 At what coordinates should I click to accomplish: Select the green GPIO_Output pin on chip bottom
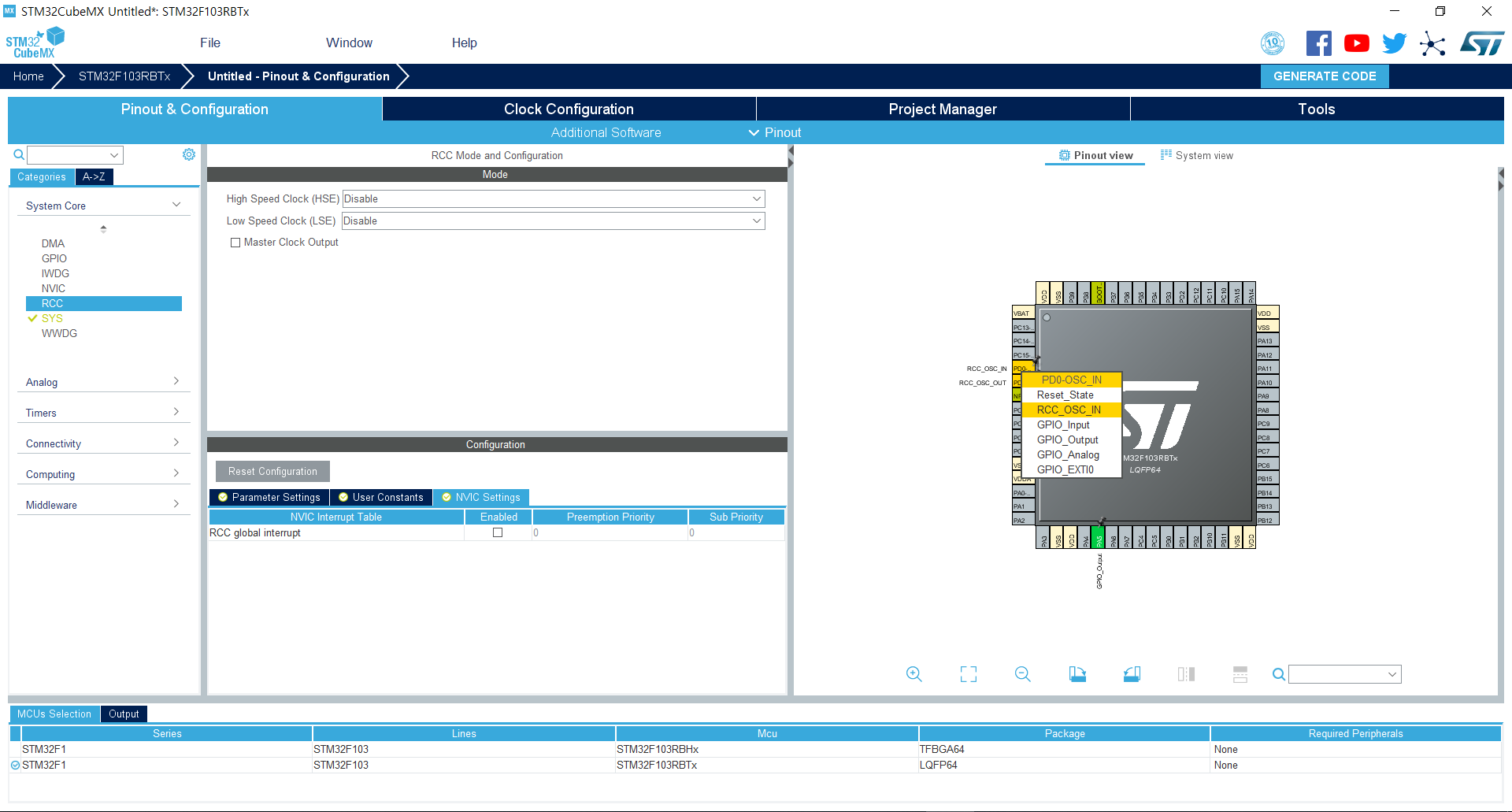coord(1099,538)
